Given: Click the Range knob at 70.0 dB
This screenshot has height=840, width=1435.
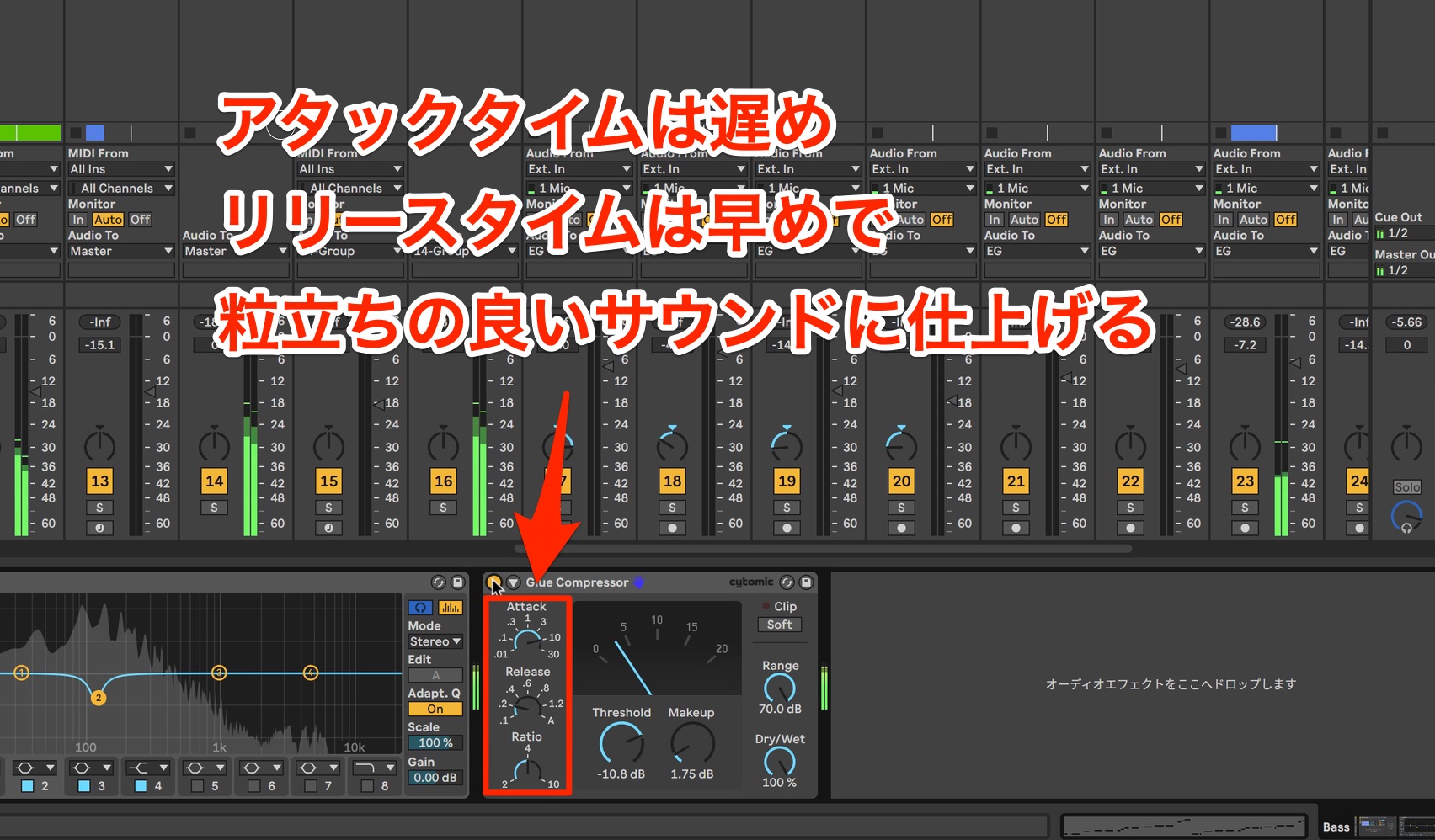Looking at the screenshot, I should point(780,688).
